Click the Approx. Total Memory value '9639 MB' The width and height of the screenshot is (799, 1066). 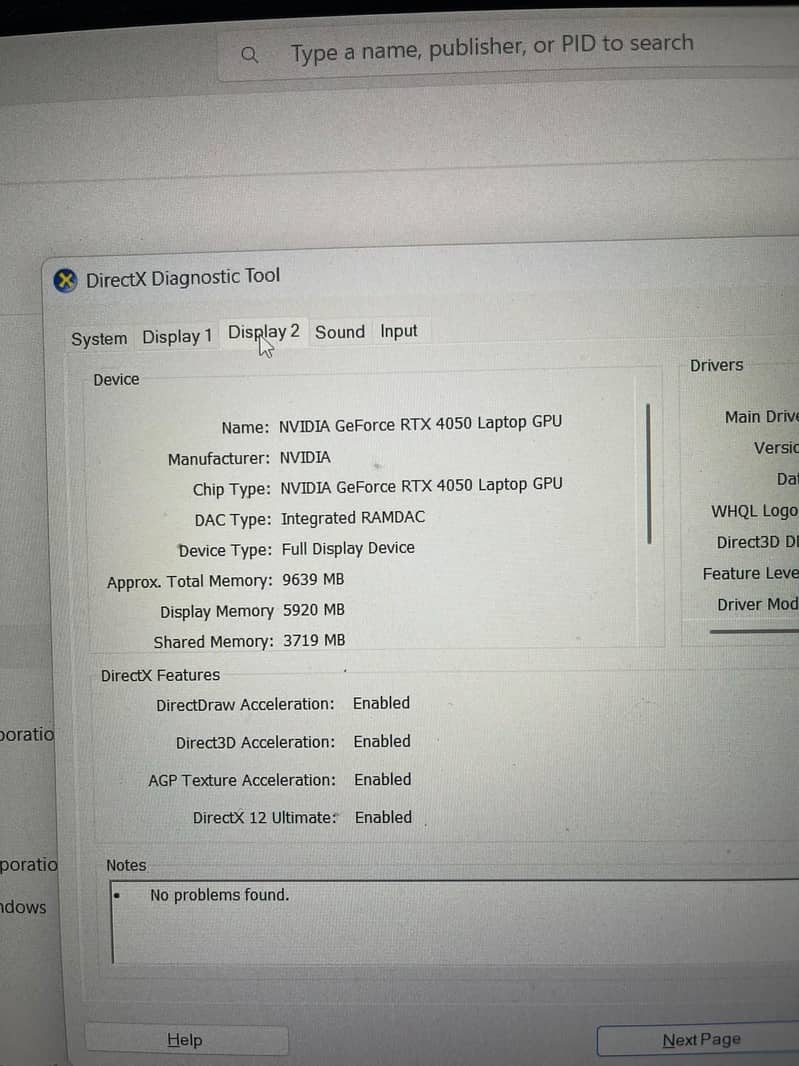coord(313,579)
